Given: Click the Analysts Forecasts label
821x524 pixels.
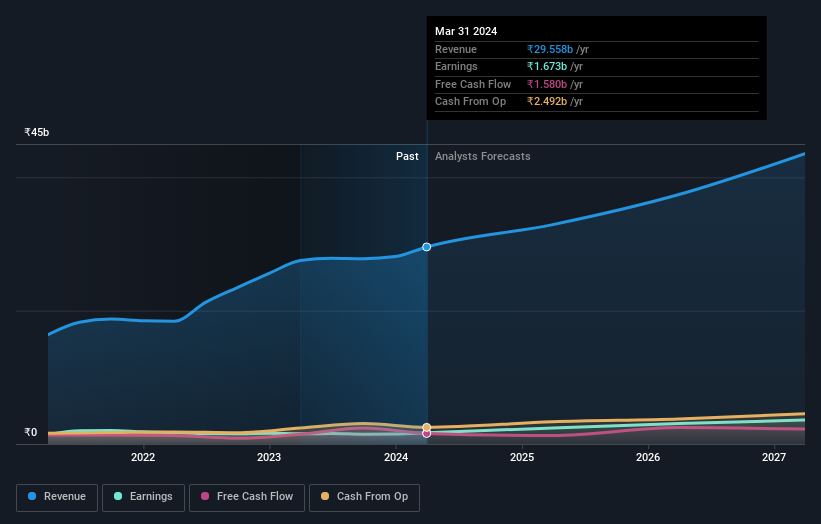Looking at the screenshot, I should (483, 157).
